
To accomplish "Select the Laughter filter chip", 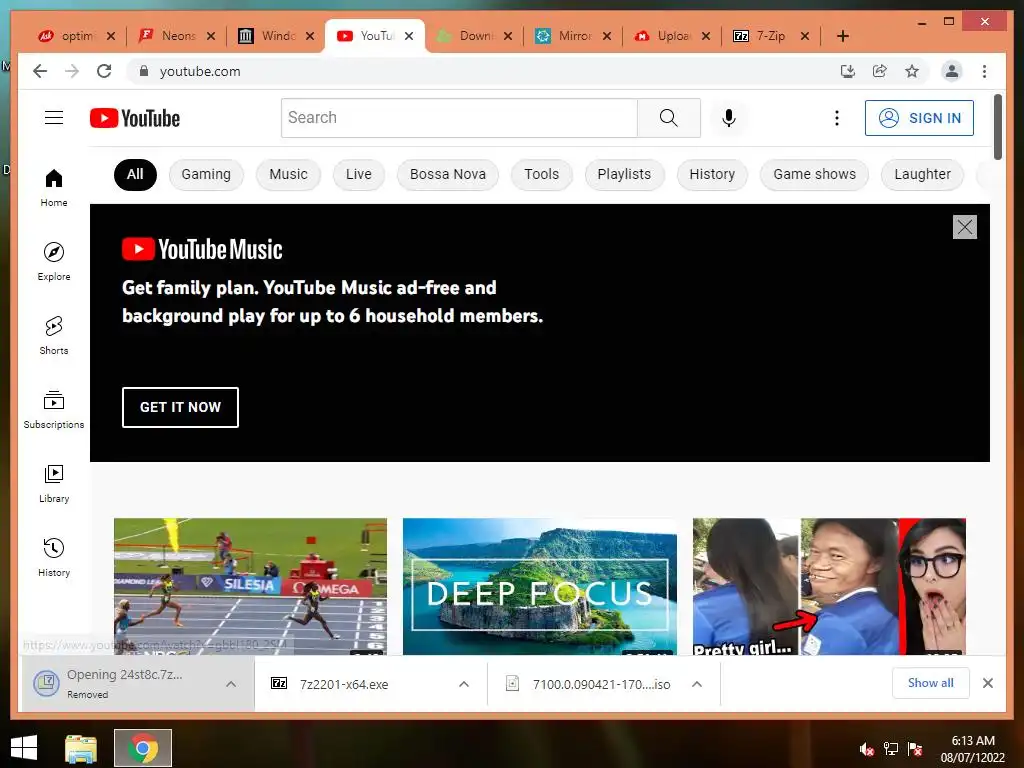I will [922, 174].
